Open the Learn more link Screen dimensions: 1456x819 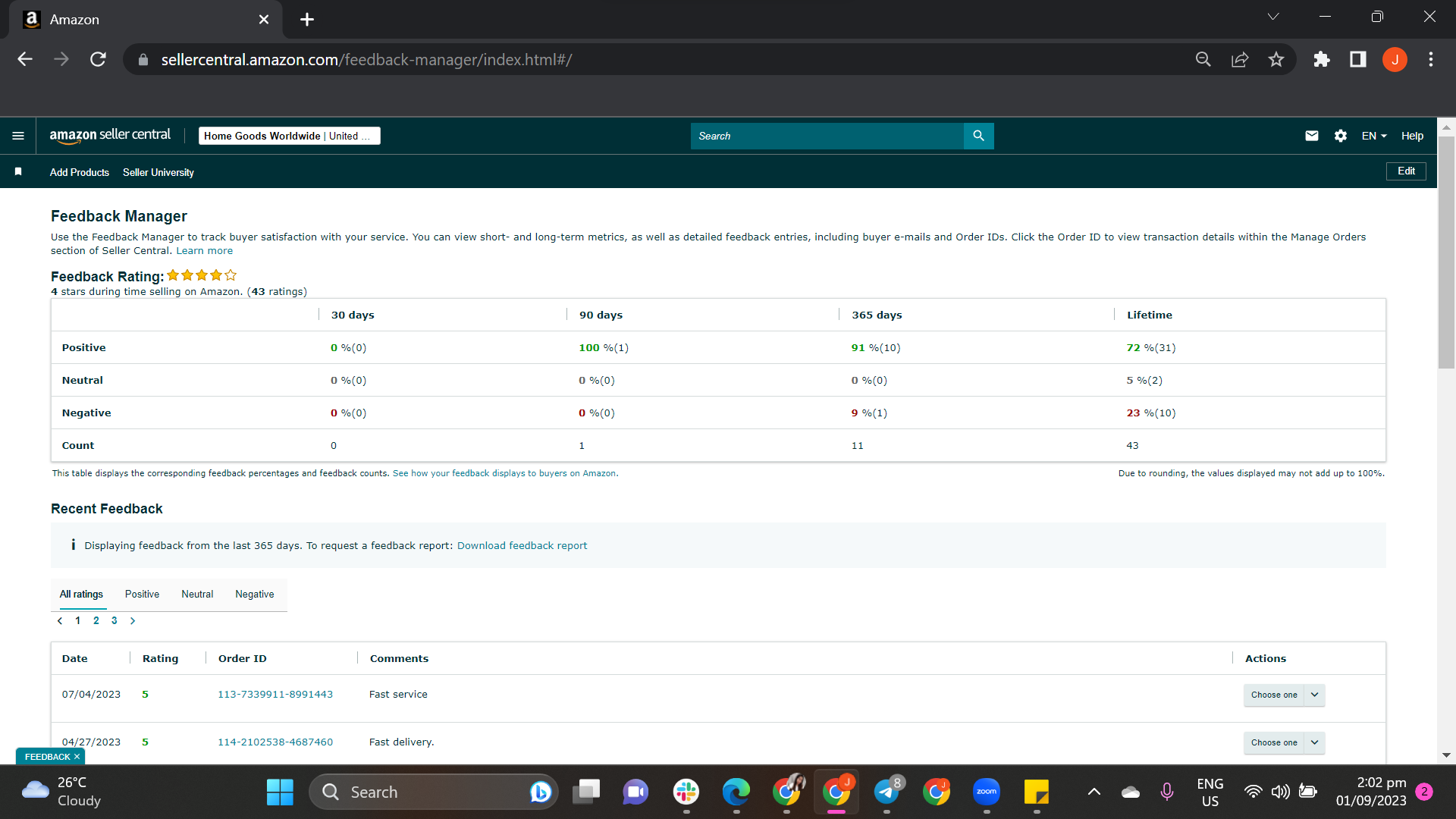point(205,251)
